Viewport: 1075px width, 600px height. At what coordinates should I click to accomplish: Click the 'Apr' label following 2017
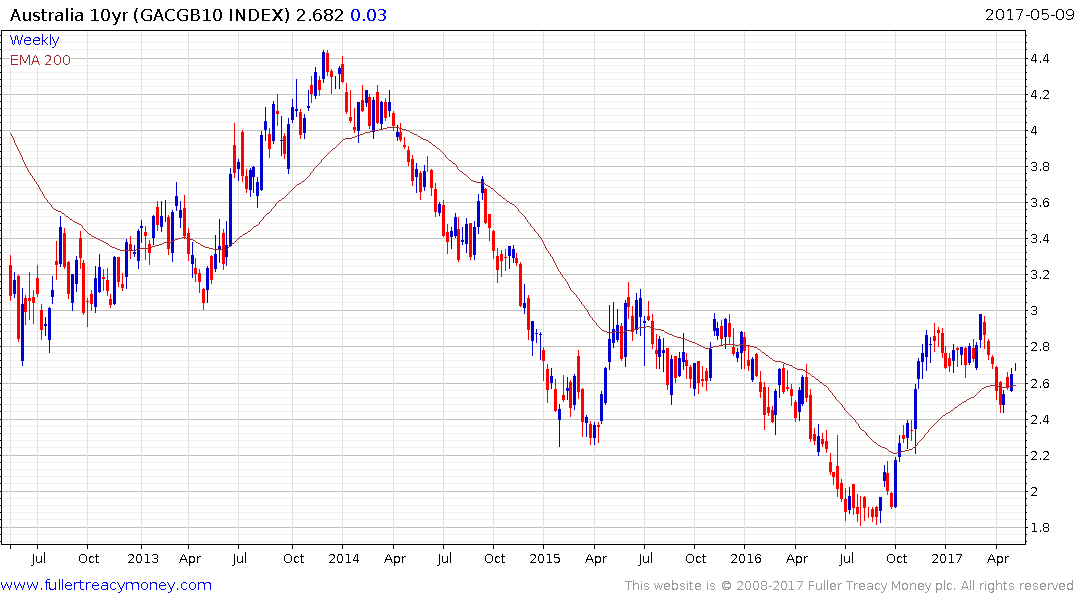point(998,558)
